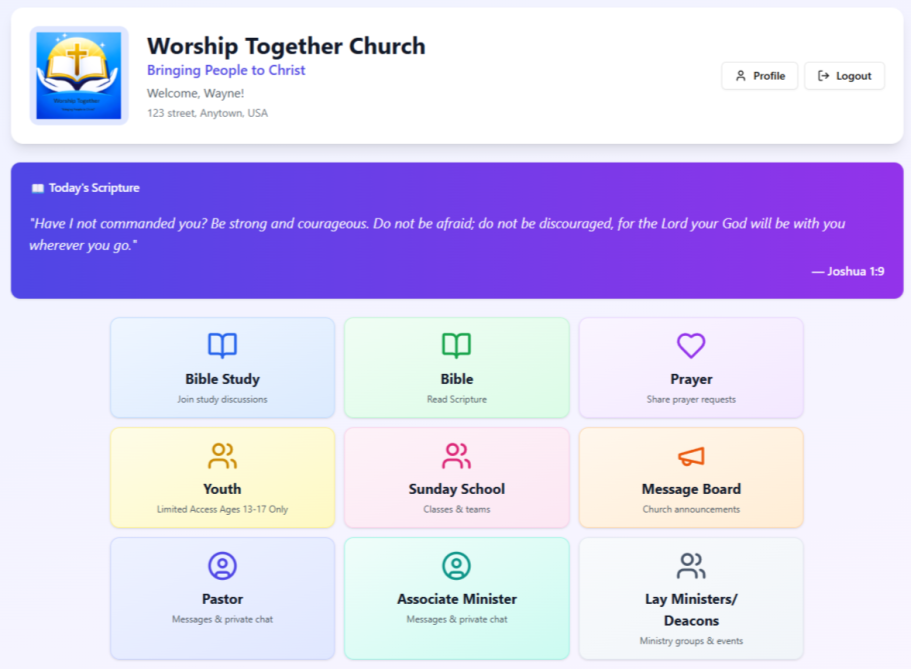Click the Pastor user circle icon
The height and width of the screenshot is (669, 911).
click(x=222, y=566)
